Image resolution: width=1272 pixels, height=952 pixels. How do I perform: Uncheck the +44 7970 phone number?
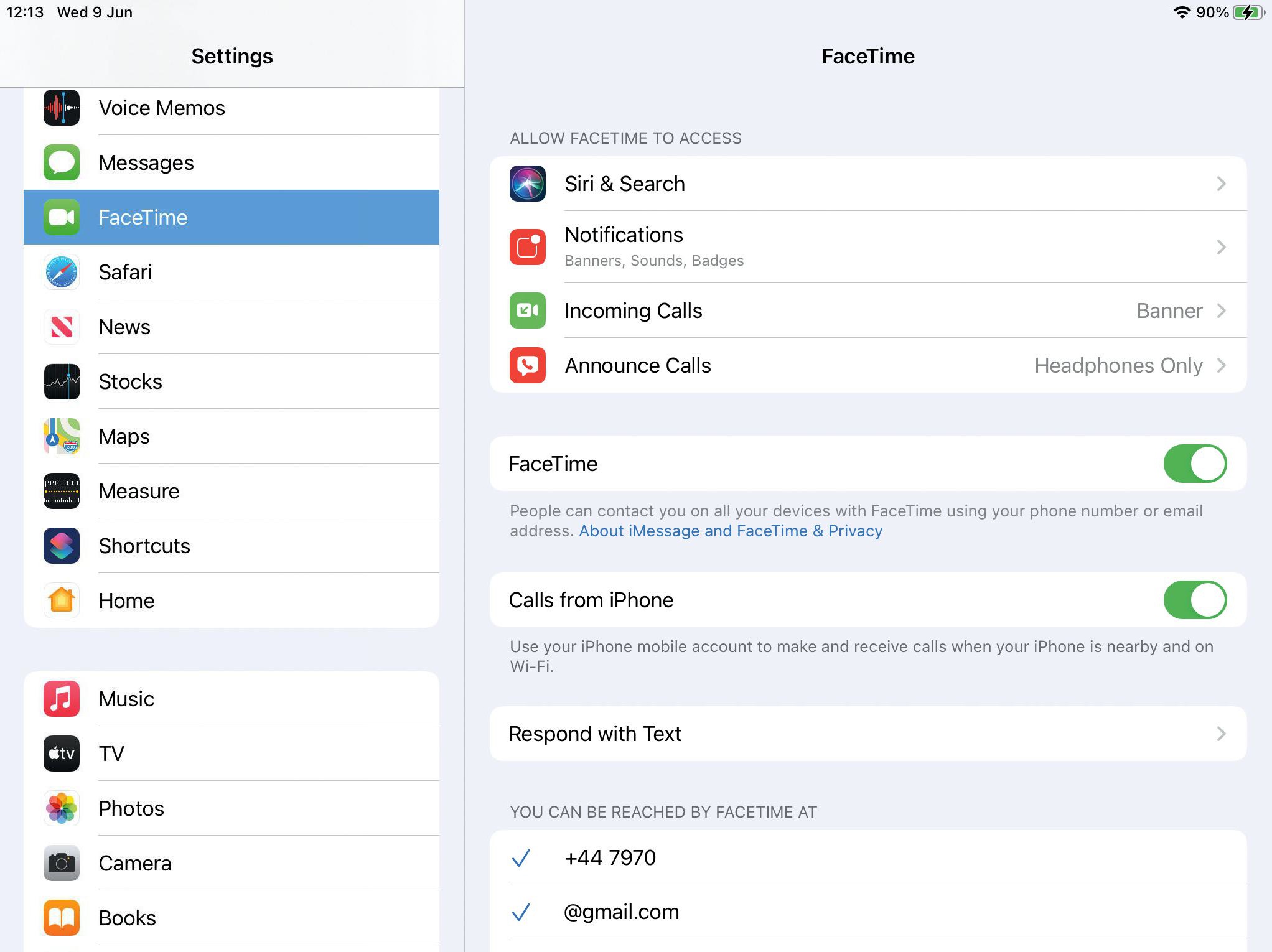(x=610, y=857)
